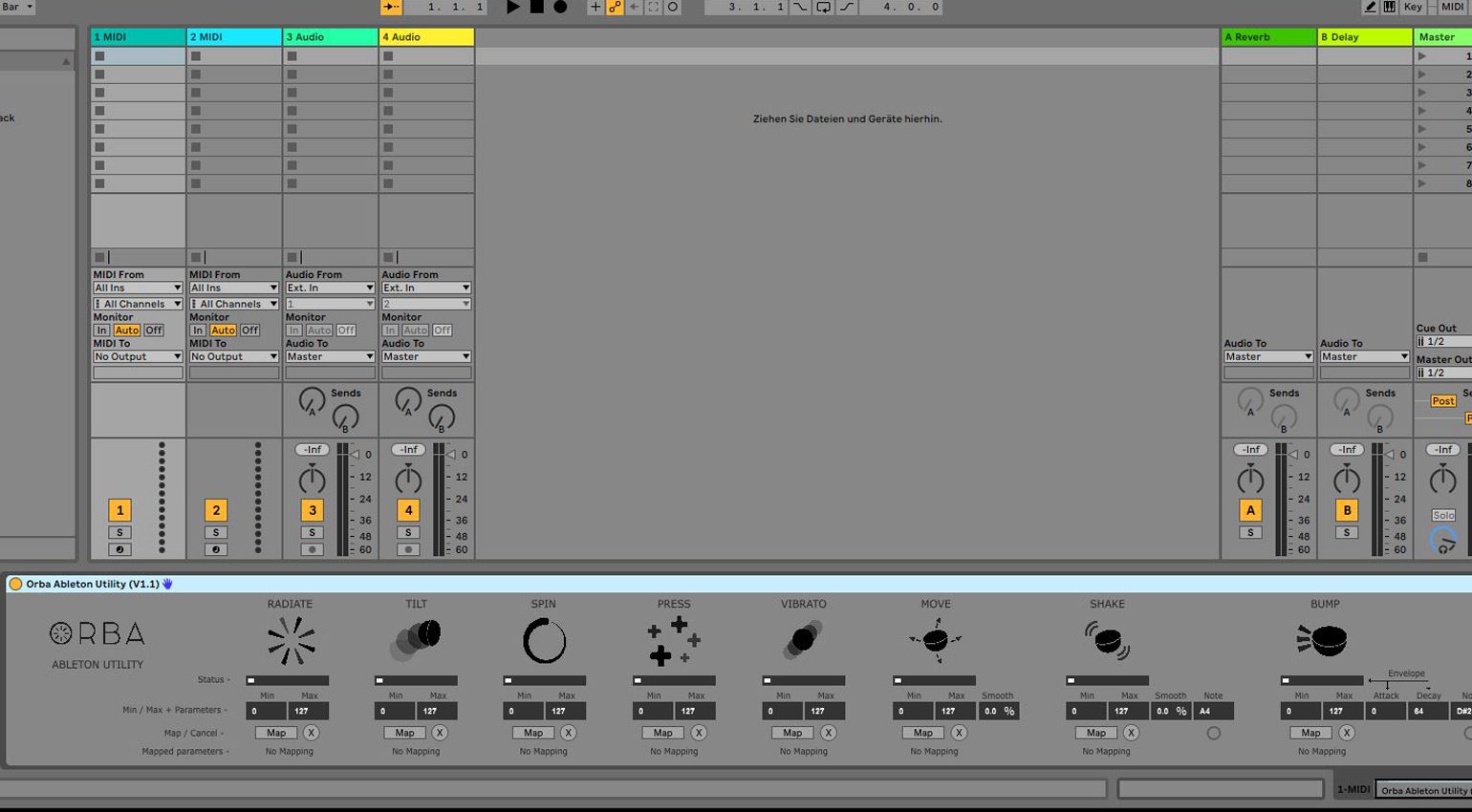Image resolution: width=1472 pixels, height=812 pixels.
Task: Open Audio To Master dropdown on B Delay
Action: (x=1365, y=356)
